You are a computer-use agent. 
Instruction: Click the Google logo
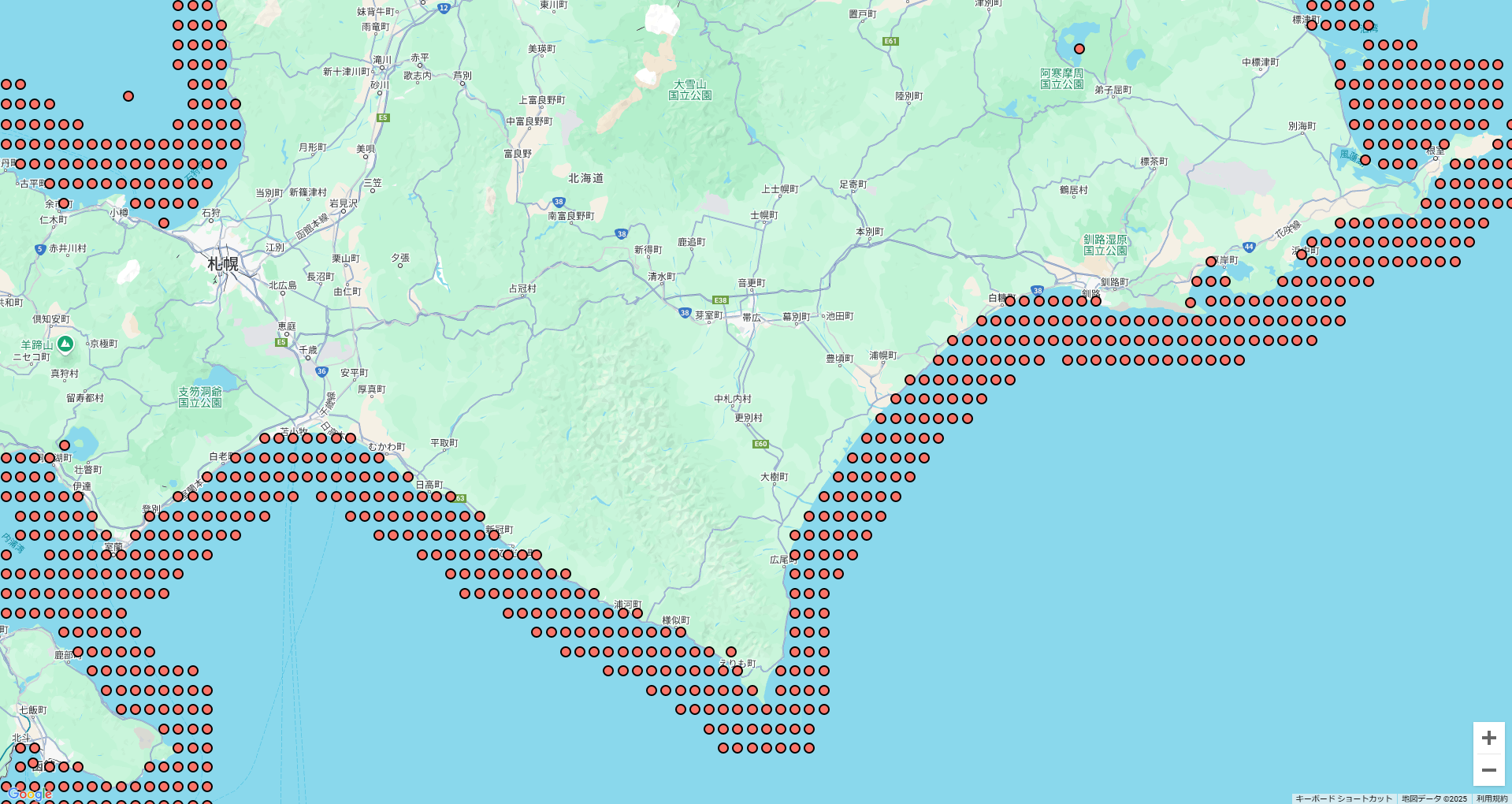point(30,794)
